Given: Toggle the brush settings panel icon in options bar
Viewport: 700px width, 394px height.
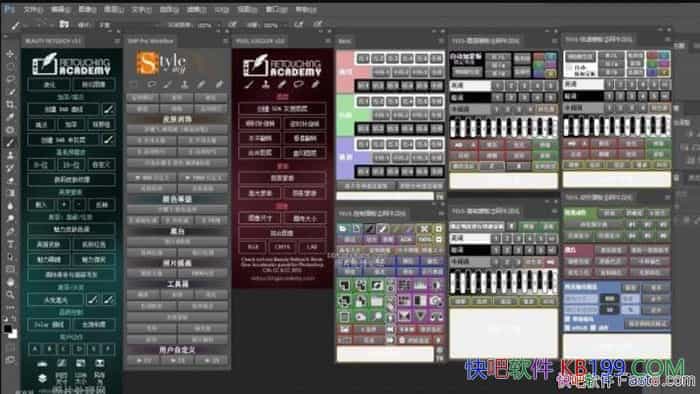Looking at the screenshot, I should 64,24.
